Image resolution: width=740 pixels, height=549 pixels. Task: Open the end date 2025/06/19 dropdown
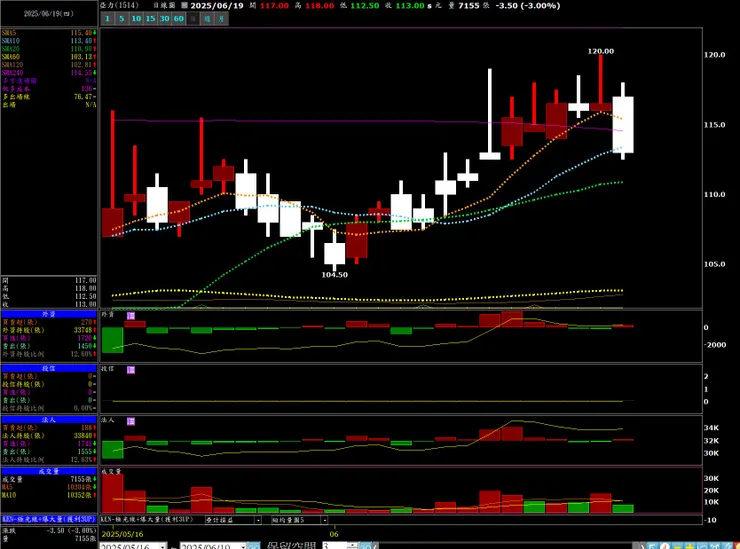pyautogui.click(x=244, y=546)
